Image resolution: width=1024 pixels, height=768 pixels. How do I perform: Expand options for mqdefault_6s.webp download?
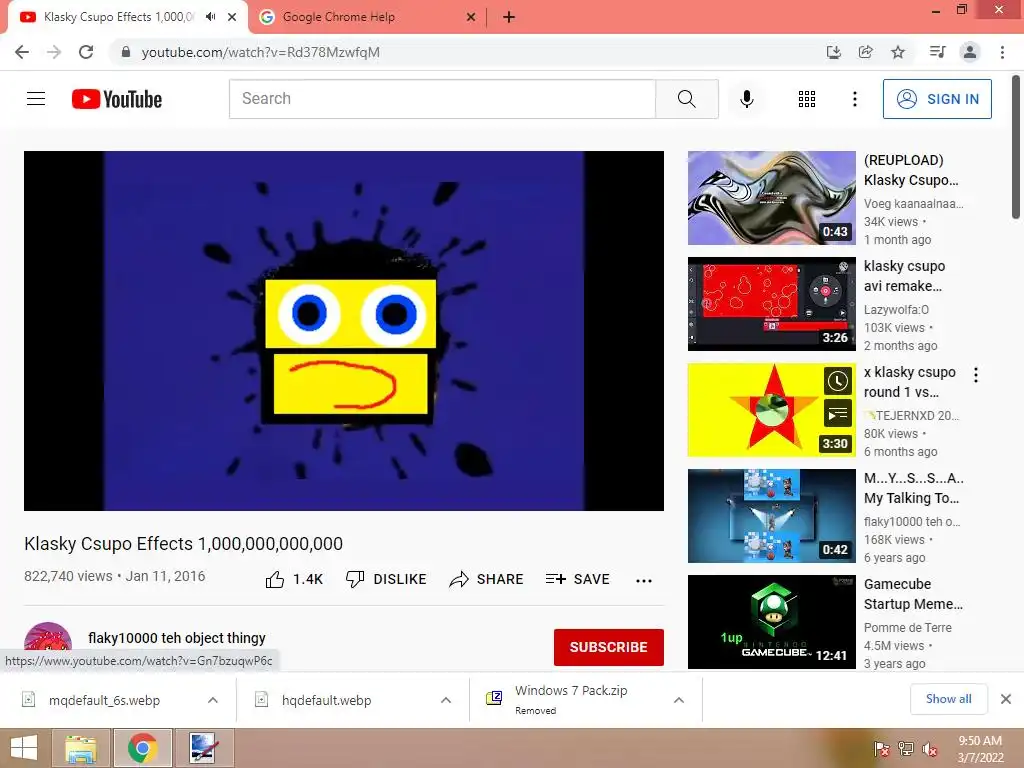tap(213, 700)
